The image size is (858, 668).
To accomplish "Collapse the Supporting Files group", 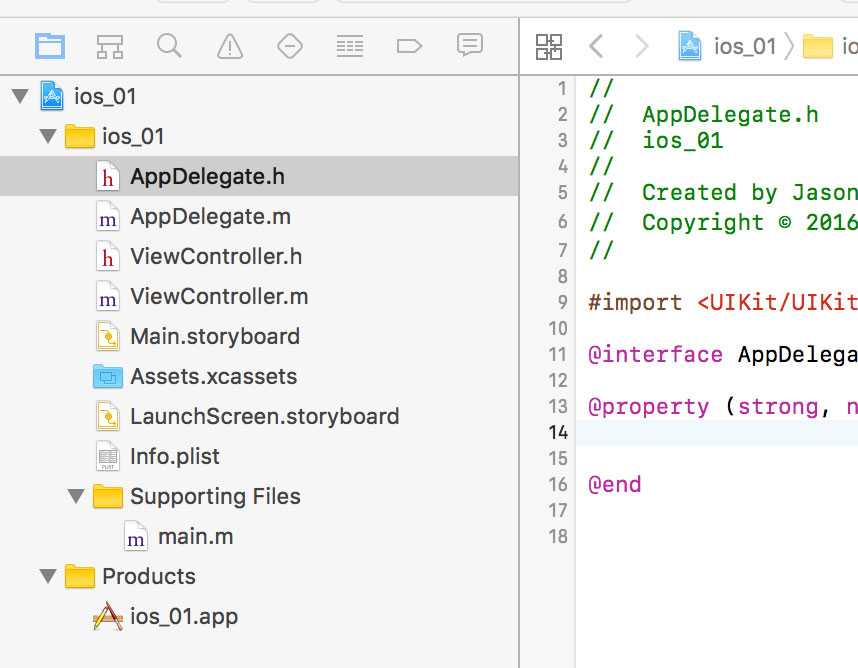I will click(75, 496).
